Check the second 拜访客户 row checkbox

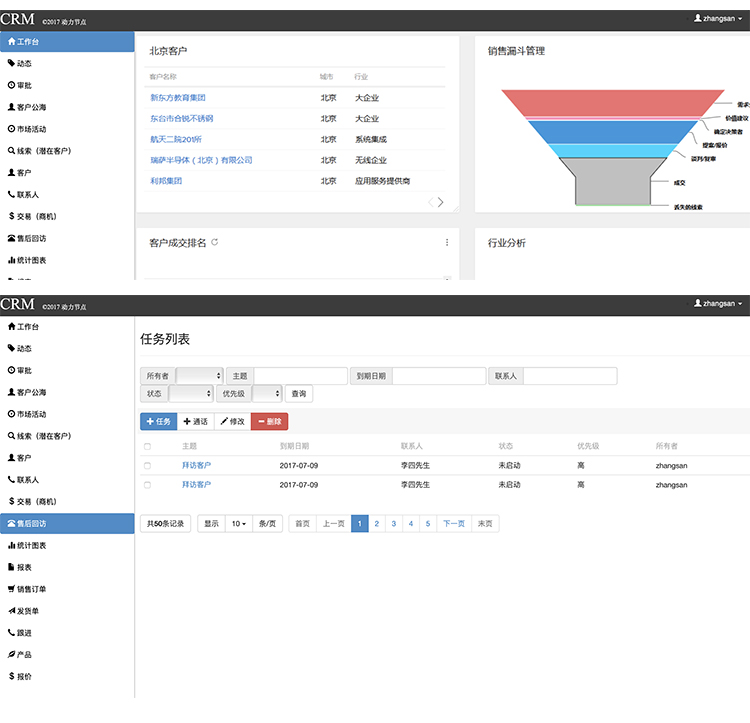pos(147,485)
